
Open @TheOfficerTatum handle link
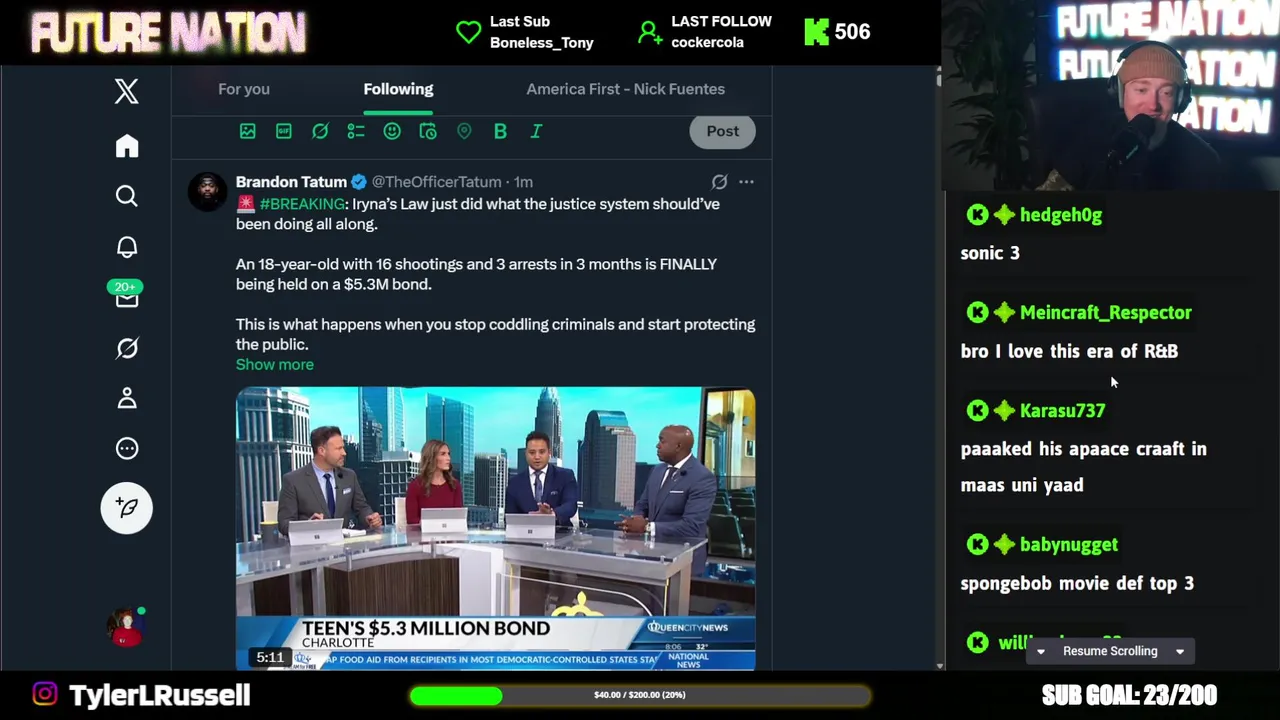[x=436, y=182]
